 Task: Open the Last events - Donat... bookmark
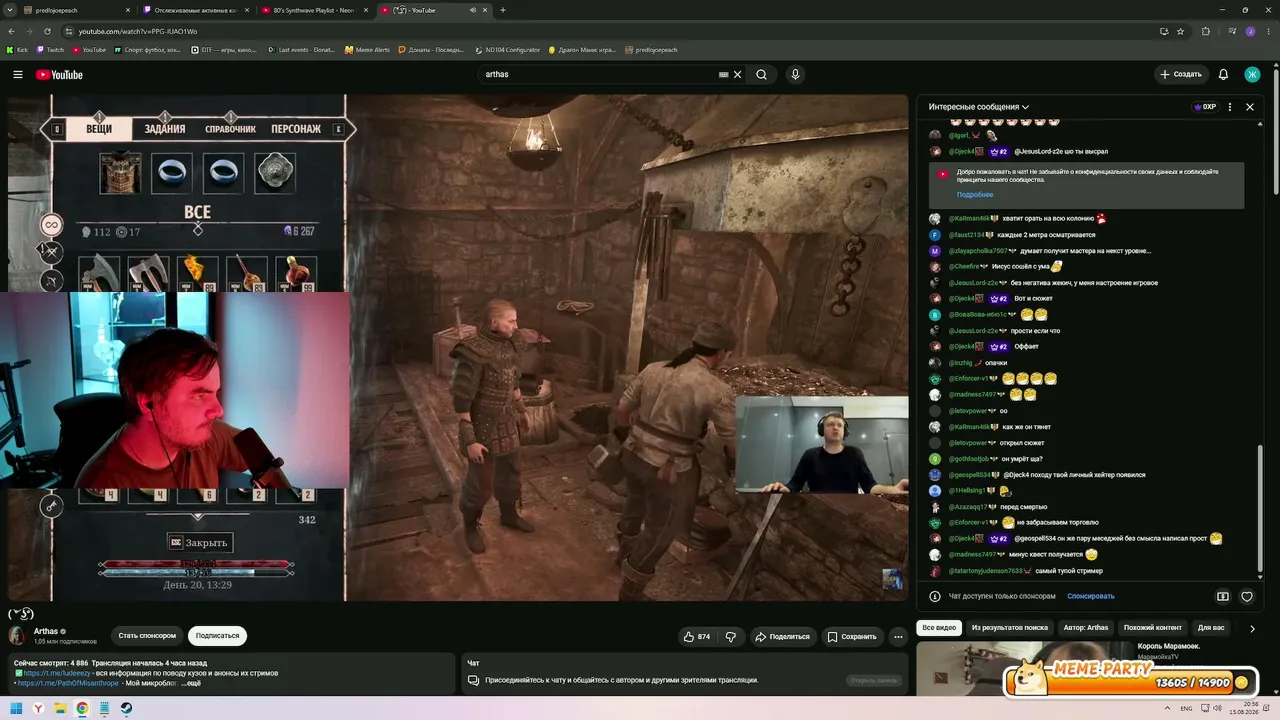[x=302, y=50]
